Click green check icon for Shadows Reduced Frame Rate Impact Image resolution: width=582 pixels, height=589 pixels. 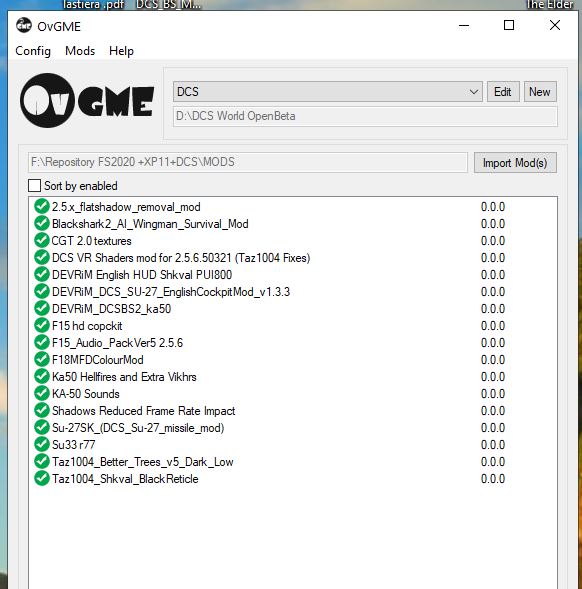(x=42, y=410)
